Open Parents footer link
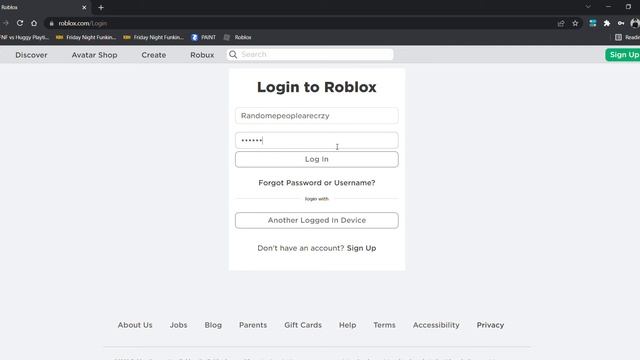 click(x=253, y=325)
